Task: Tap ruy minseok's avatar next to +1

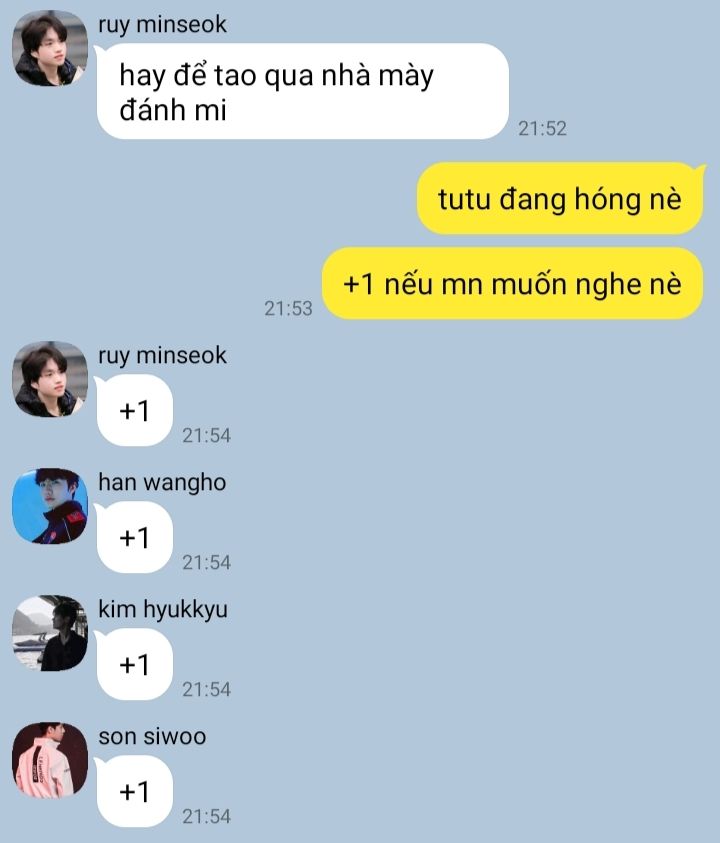Action: coord(50,379)
